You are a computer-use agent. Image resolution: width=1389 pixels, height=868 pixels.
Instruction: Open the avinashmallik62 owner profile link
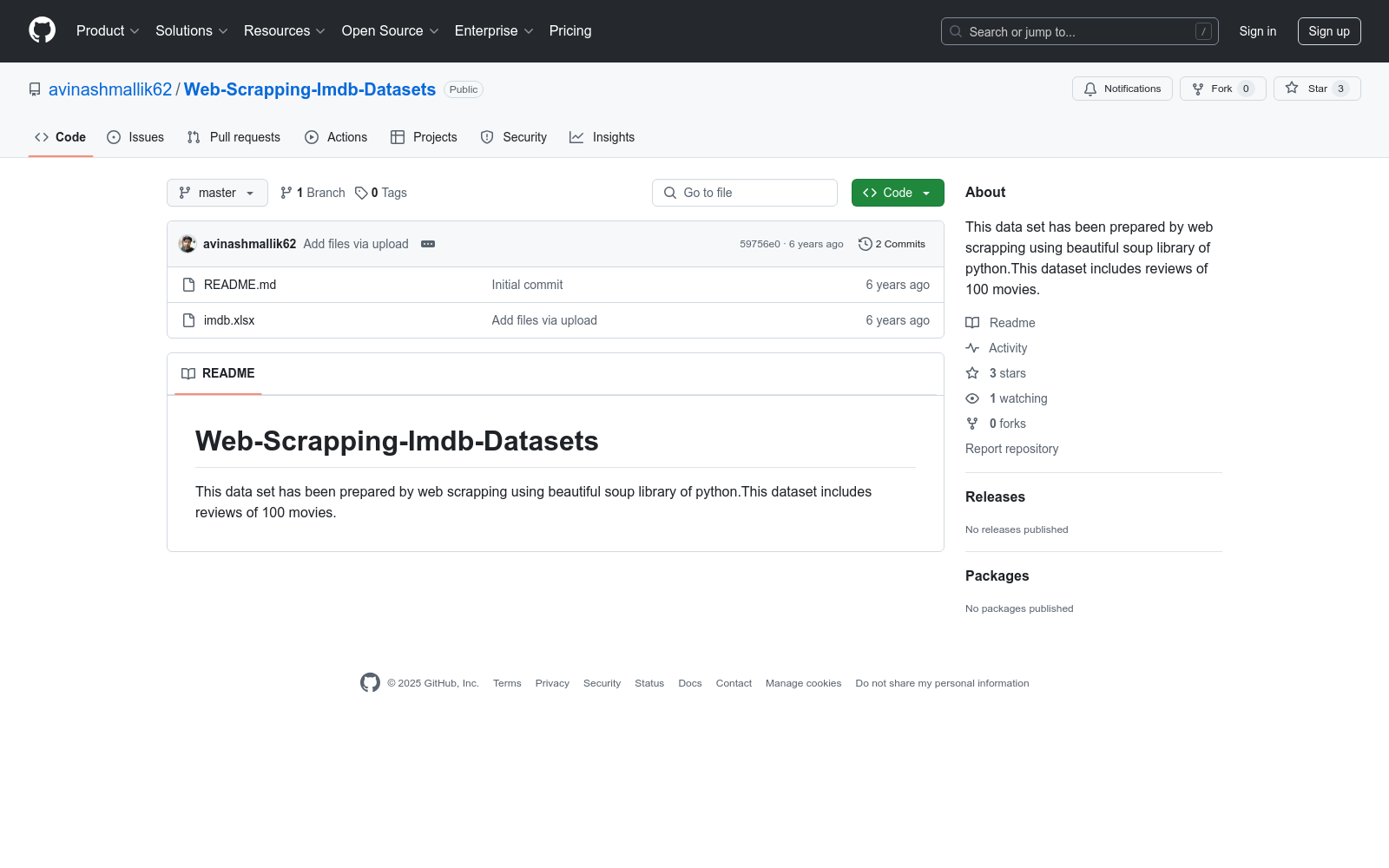110,89
